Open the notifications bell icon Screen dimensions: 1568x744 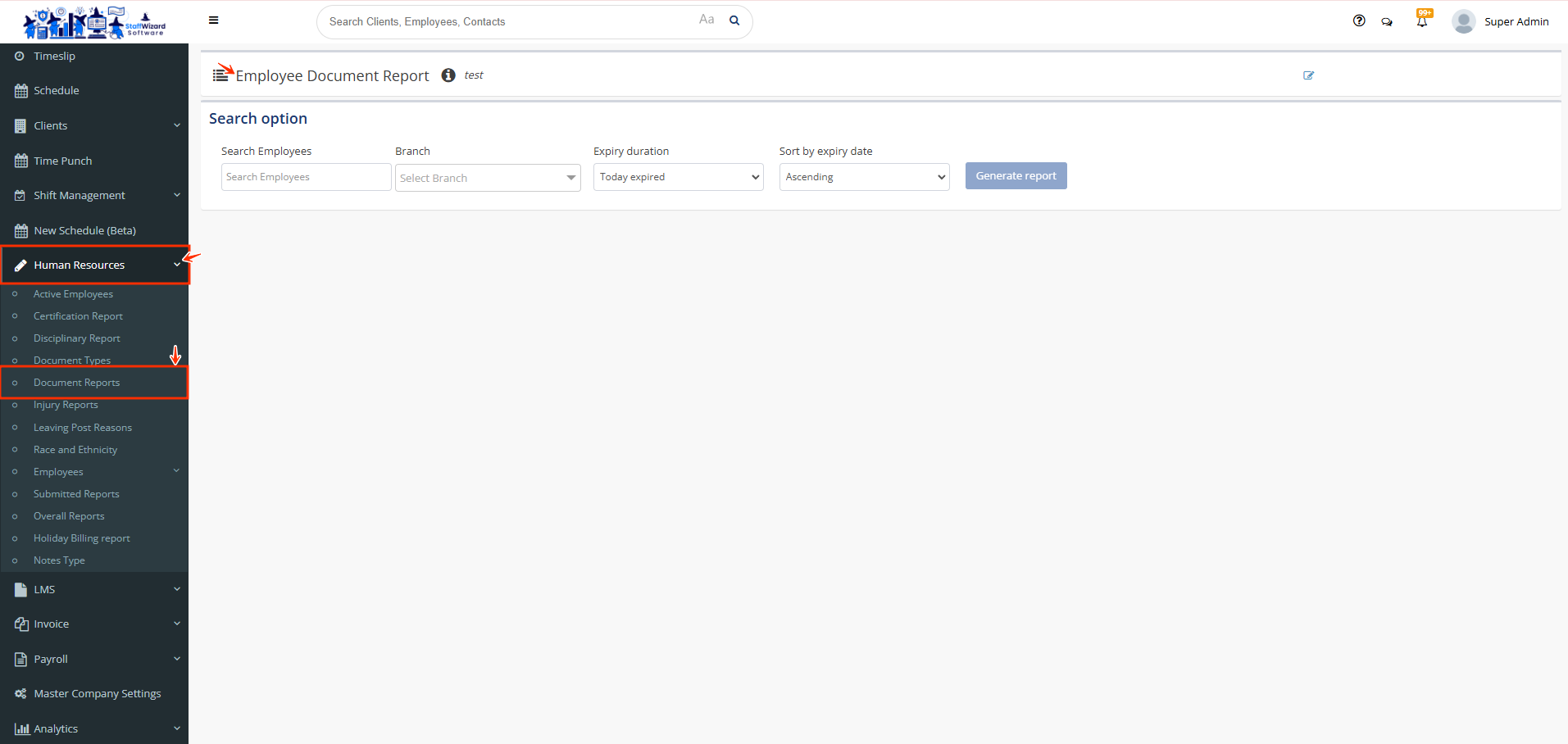tap(1422, 21)
